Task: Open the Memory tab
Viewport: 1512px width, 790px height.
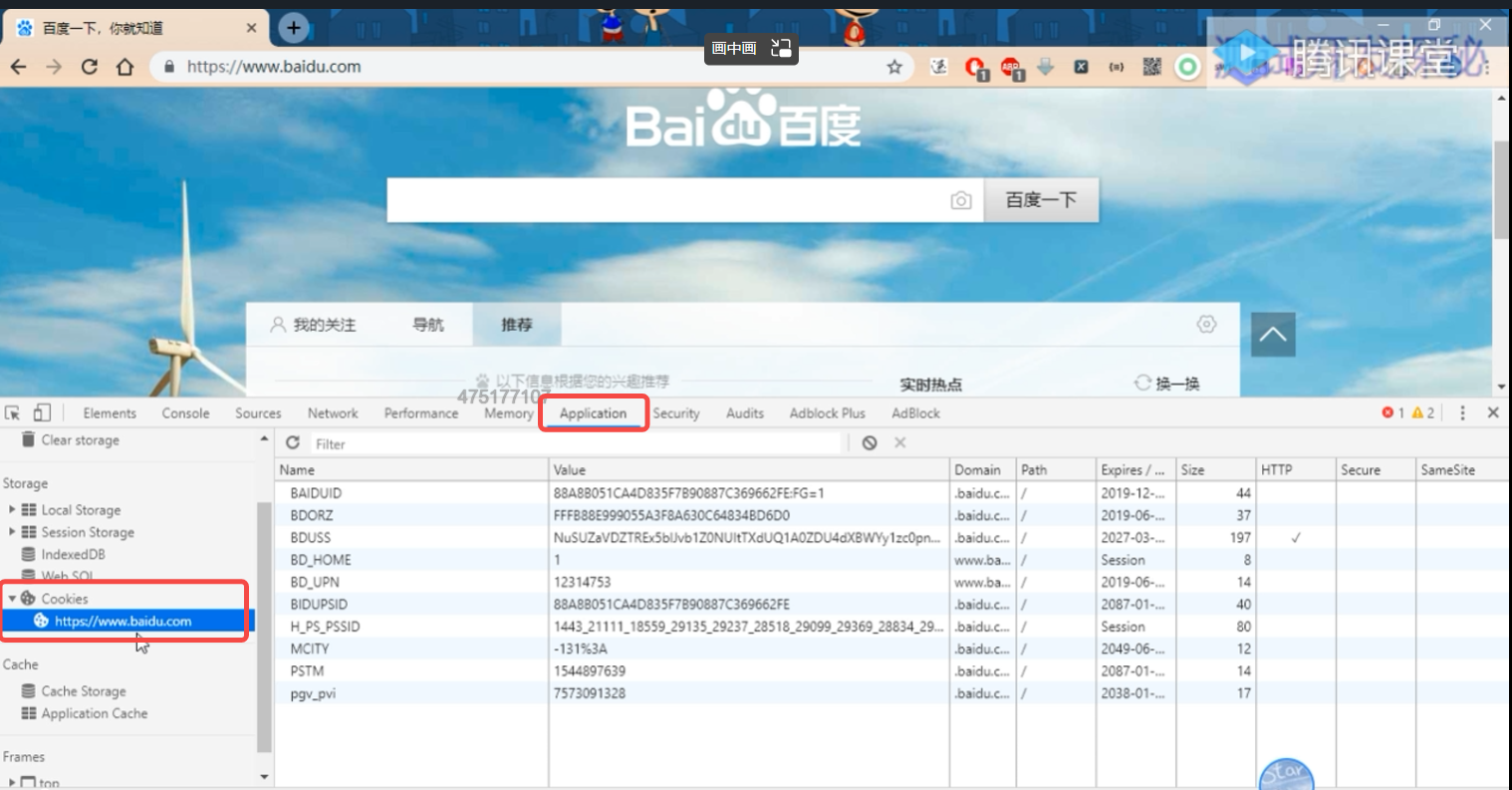Action: 509,412
